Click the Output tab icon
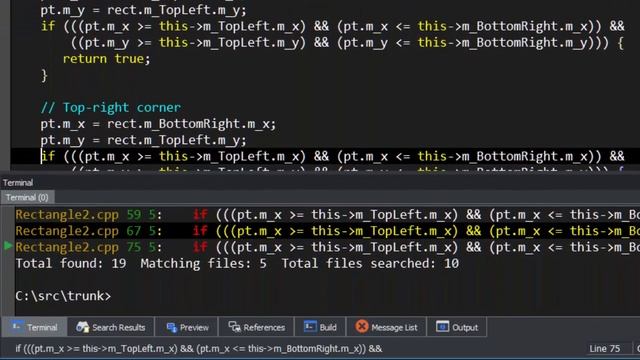Screen dimensions: 640x360 (442, 327)
